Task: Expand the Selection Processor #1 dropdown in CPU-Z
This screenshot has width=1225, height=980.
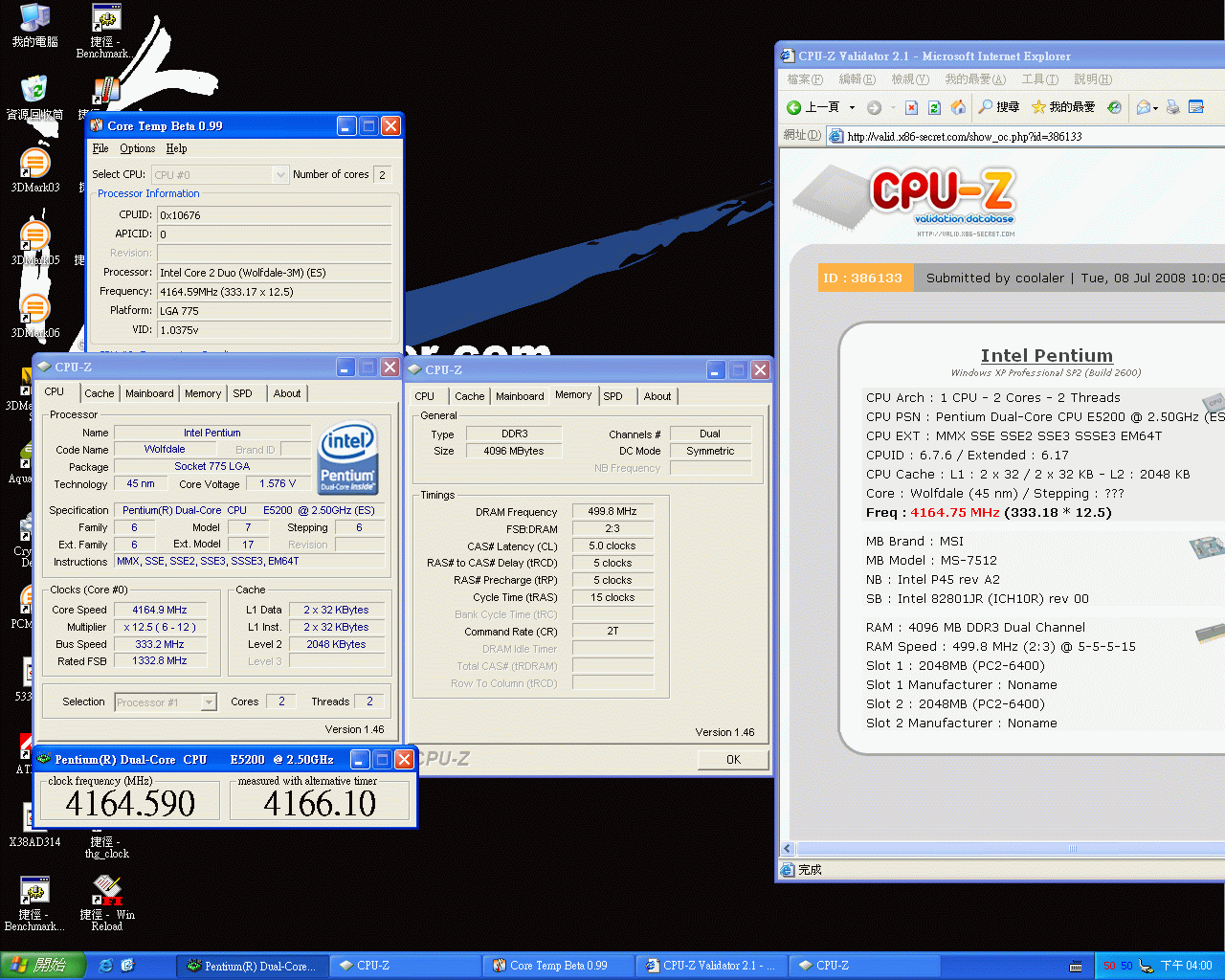Action: click(209, 702)
